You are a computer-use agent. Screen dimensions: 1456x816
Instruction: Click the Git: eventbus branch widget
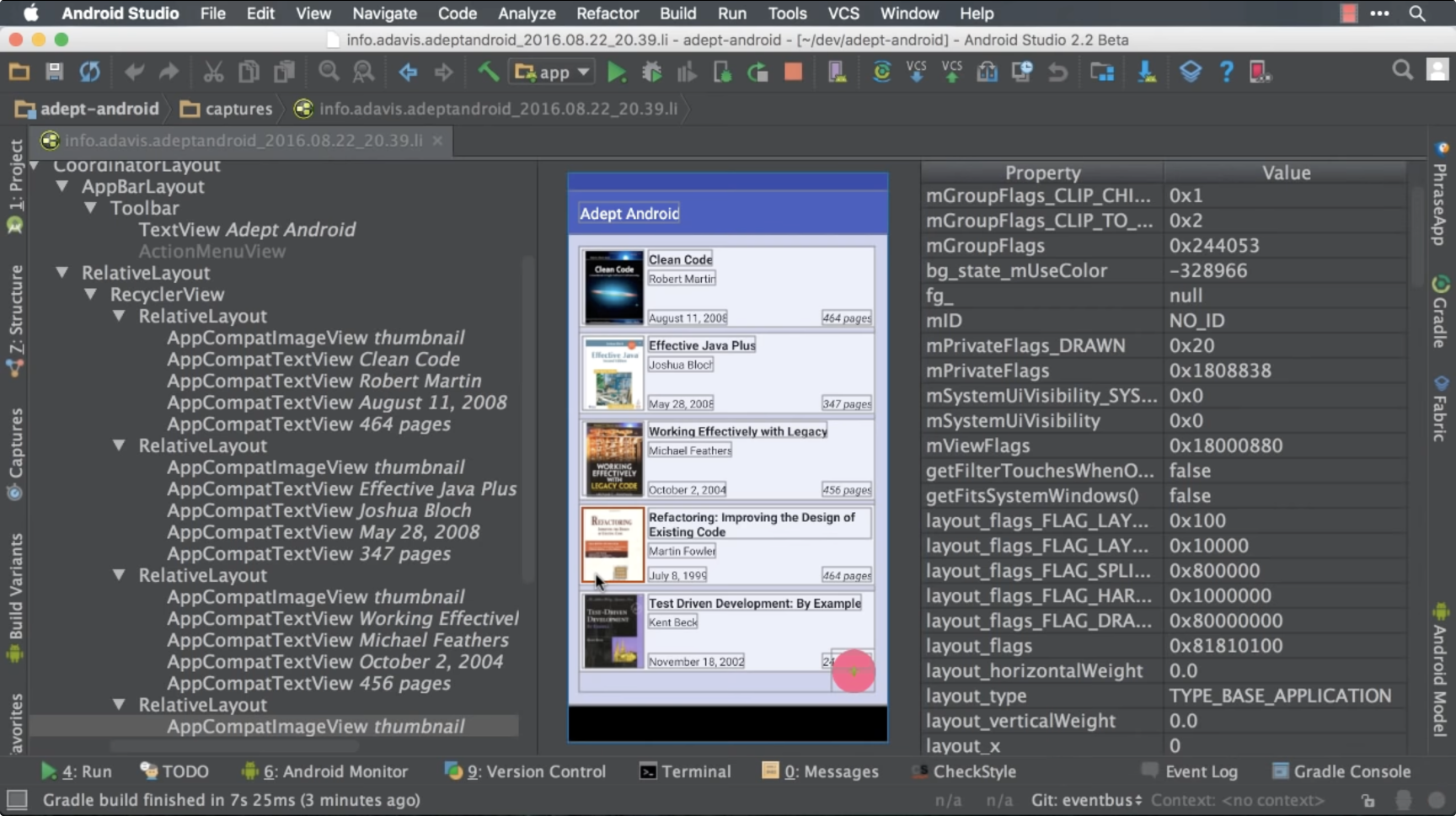click(1086, 800)
